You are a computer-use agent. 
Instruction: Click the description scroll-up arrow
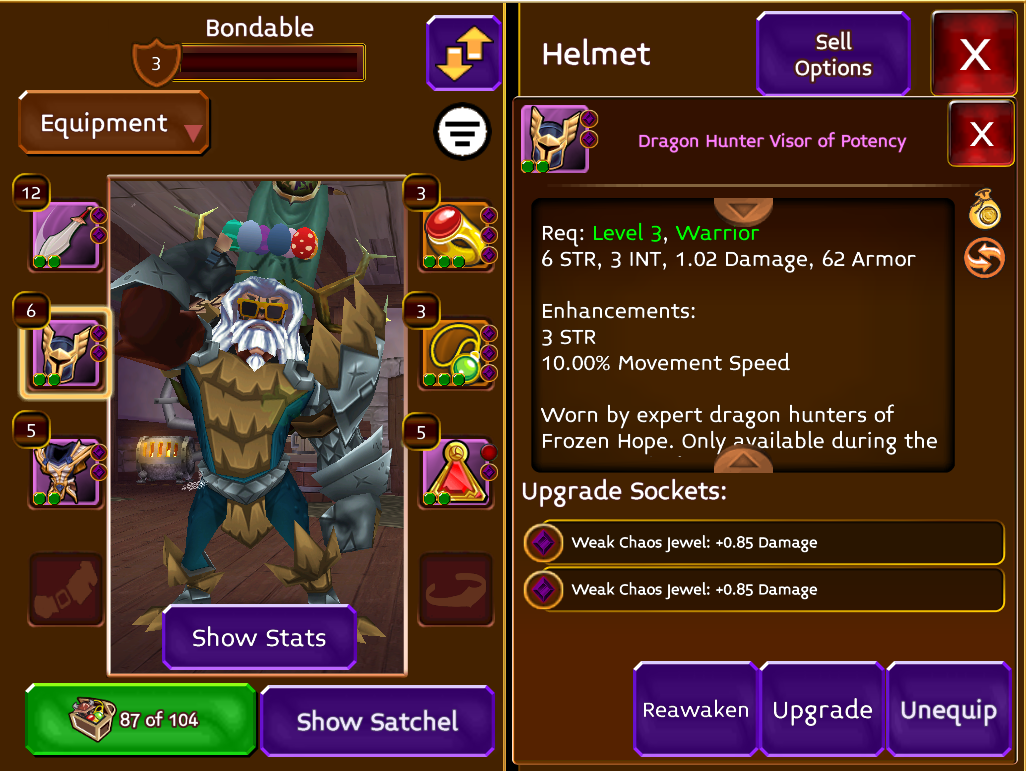coord(743,461)
